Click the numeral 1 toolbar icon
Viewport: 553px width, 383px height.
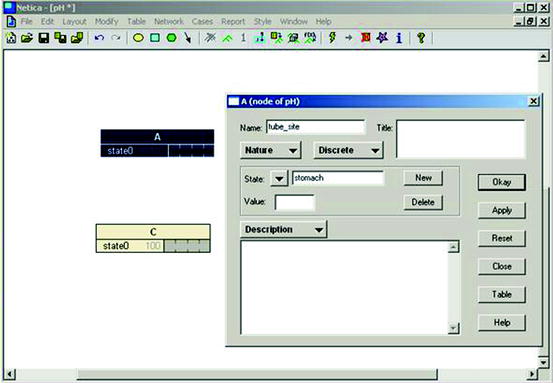point(243,38)
